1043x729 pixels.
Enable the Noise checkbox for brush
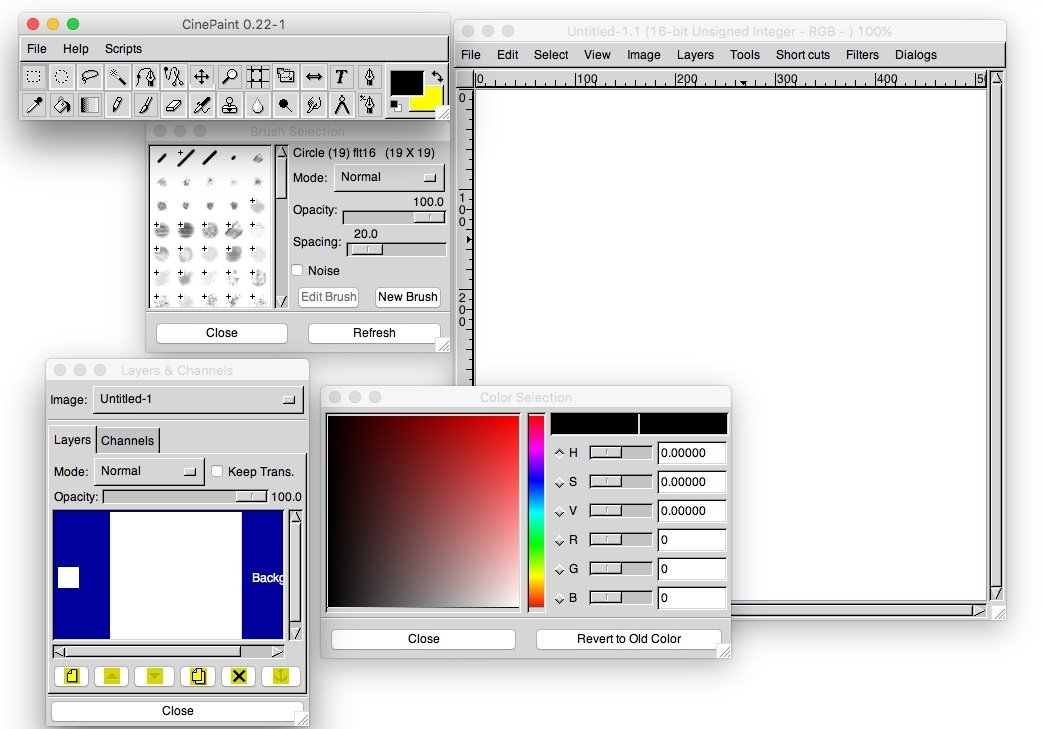297,270
